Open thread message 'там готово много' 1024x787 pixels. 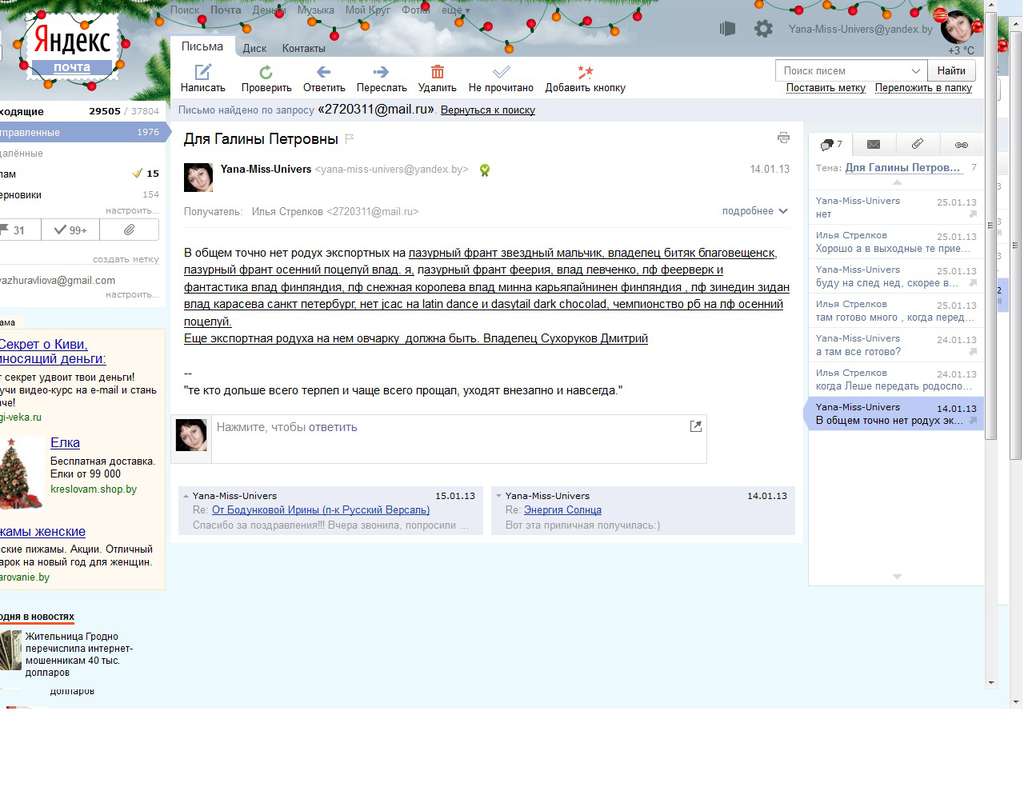[896, 311]
